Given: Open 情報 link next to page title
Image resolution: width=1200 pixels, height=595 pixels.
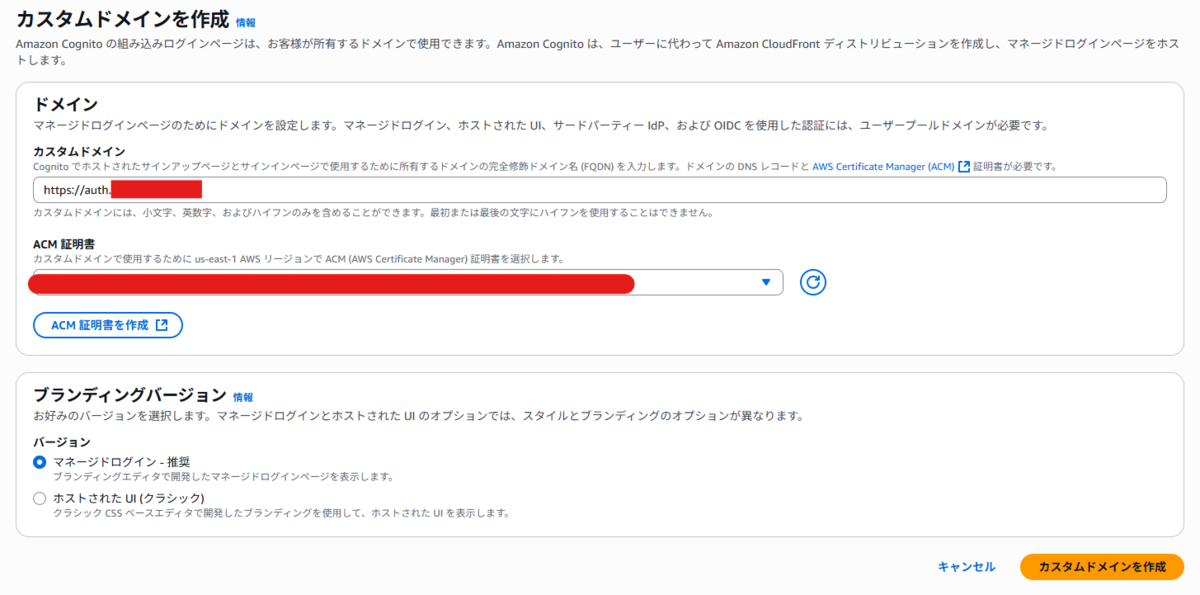Looking at the screenshot, I should tap(246, 21).
